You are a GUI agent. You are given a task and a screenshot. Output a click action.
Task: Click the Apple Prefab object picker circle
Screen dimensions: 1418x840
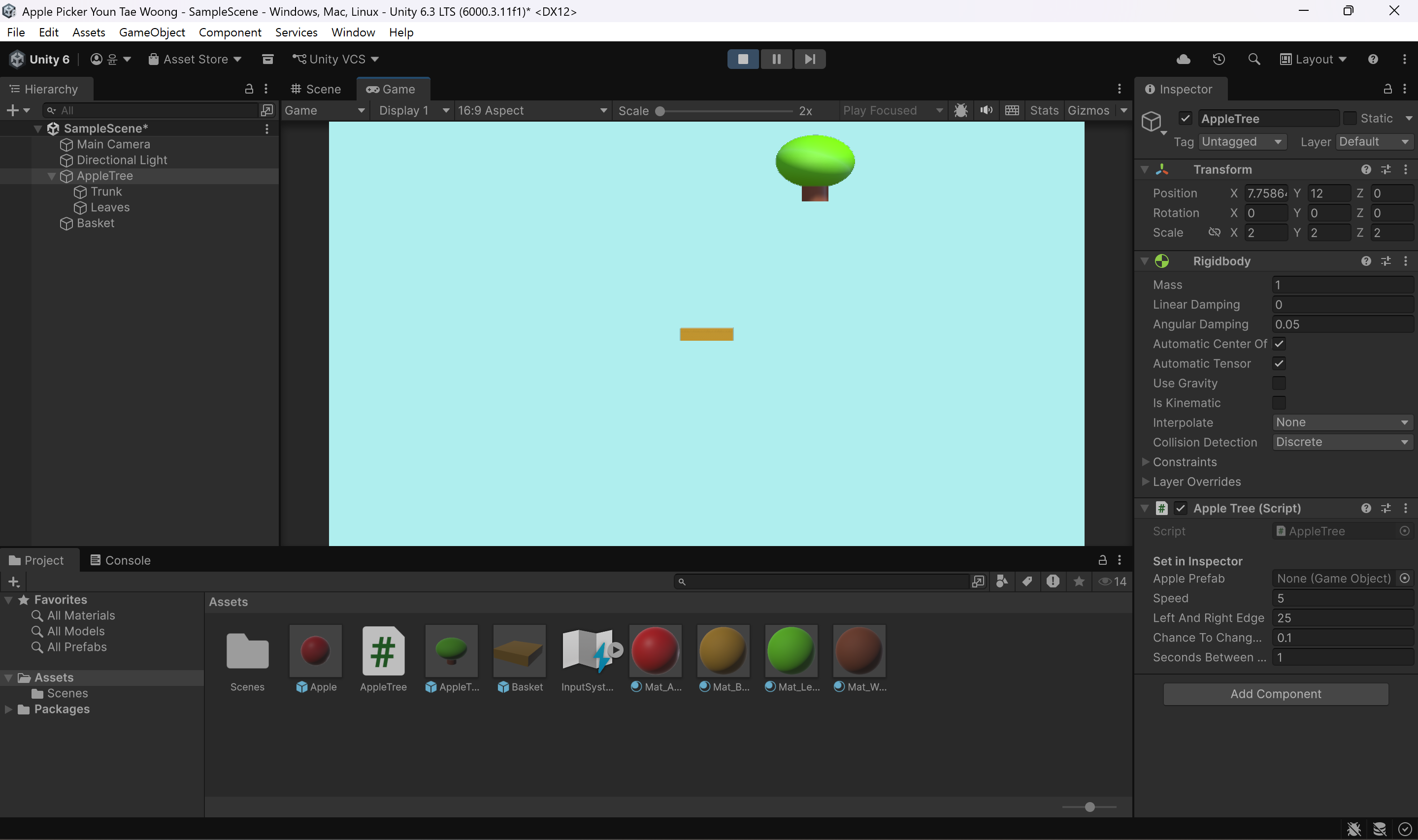pos(1404,578)
